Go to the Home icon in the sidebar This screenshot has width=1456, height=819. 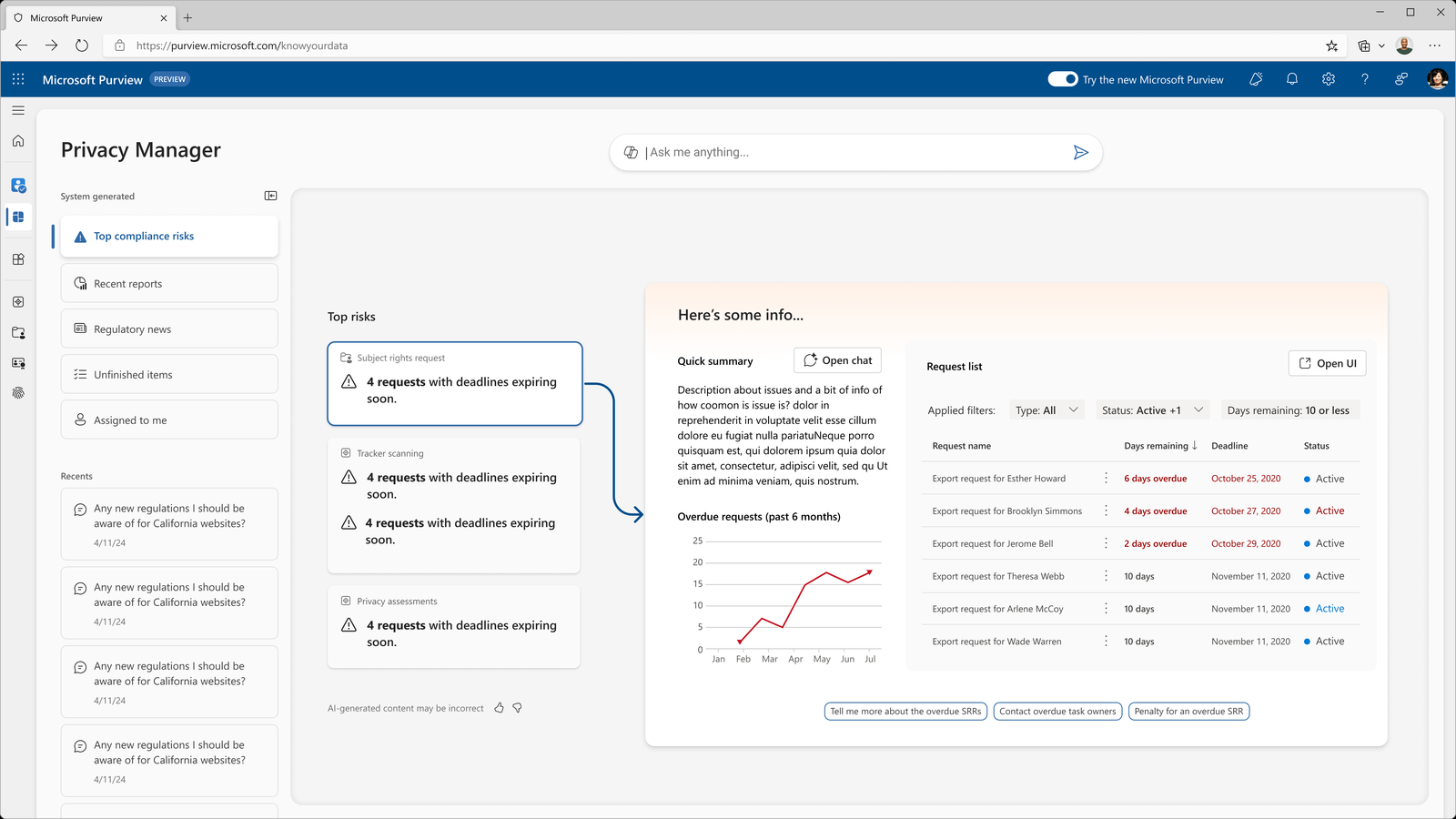(18, 141)
